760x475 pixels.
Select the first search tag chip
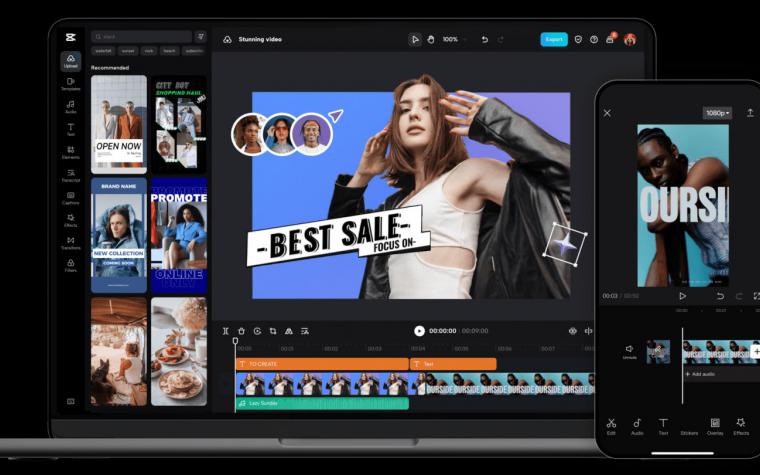pos(103,51)
